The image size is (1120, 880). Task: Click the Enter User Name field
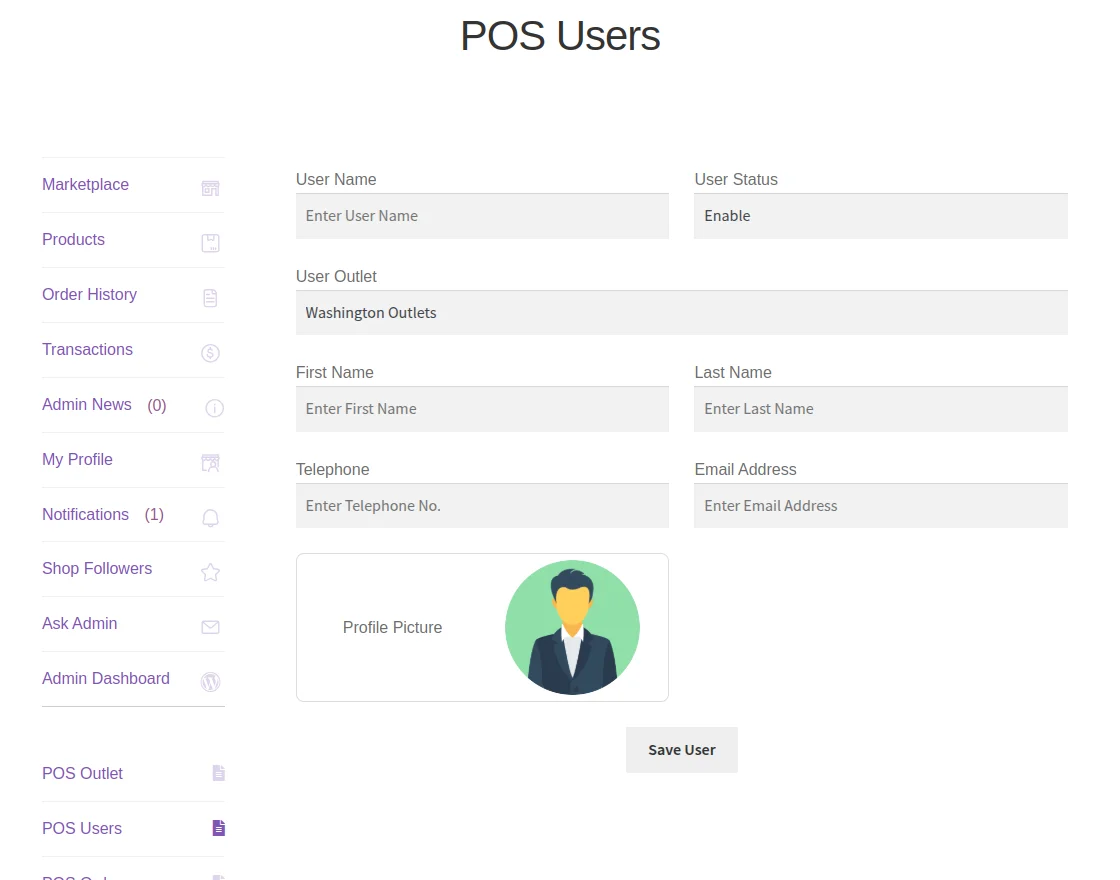tap(482, 215)
